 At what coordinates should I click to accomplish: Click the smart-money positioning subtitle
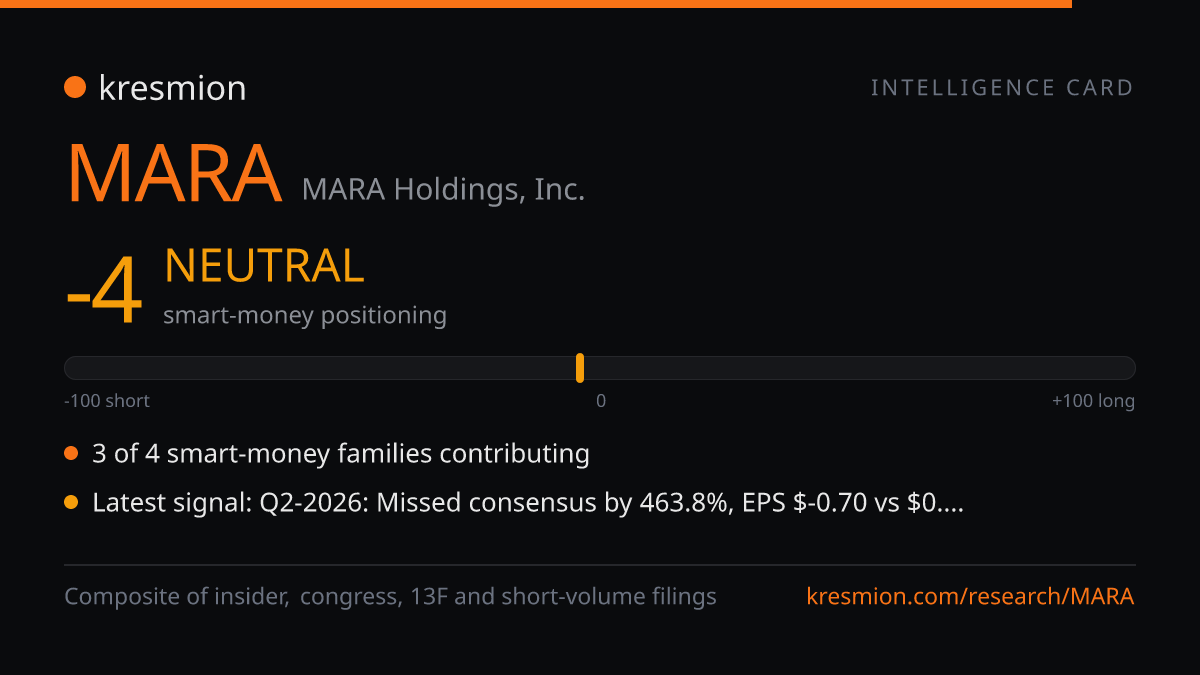pos(305,315)
